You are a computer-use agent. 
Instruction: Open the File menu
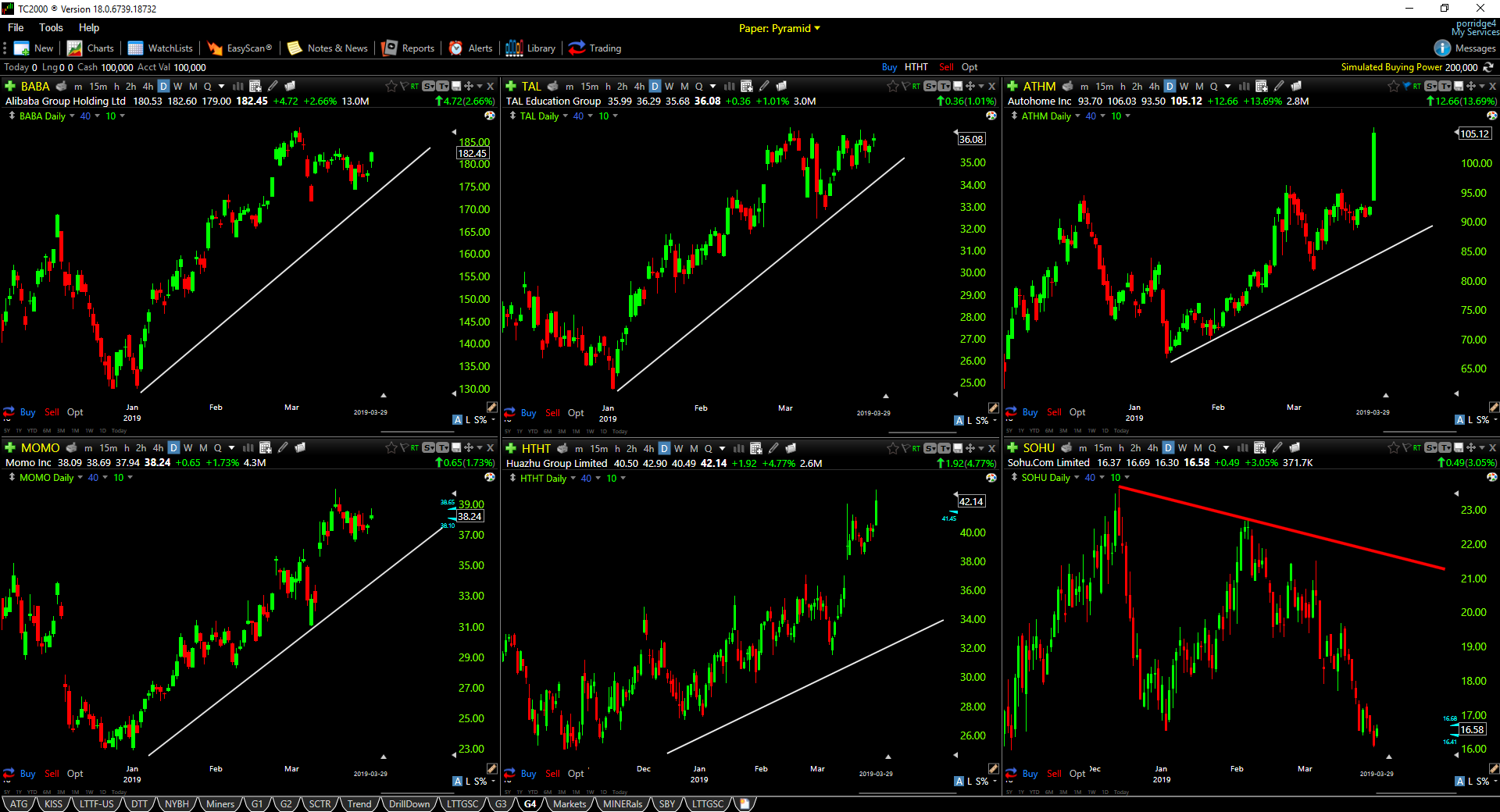(16, 27)
